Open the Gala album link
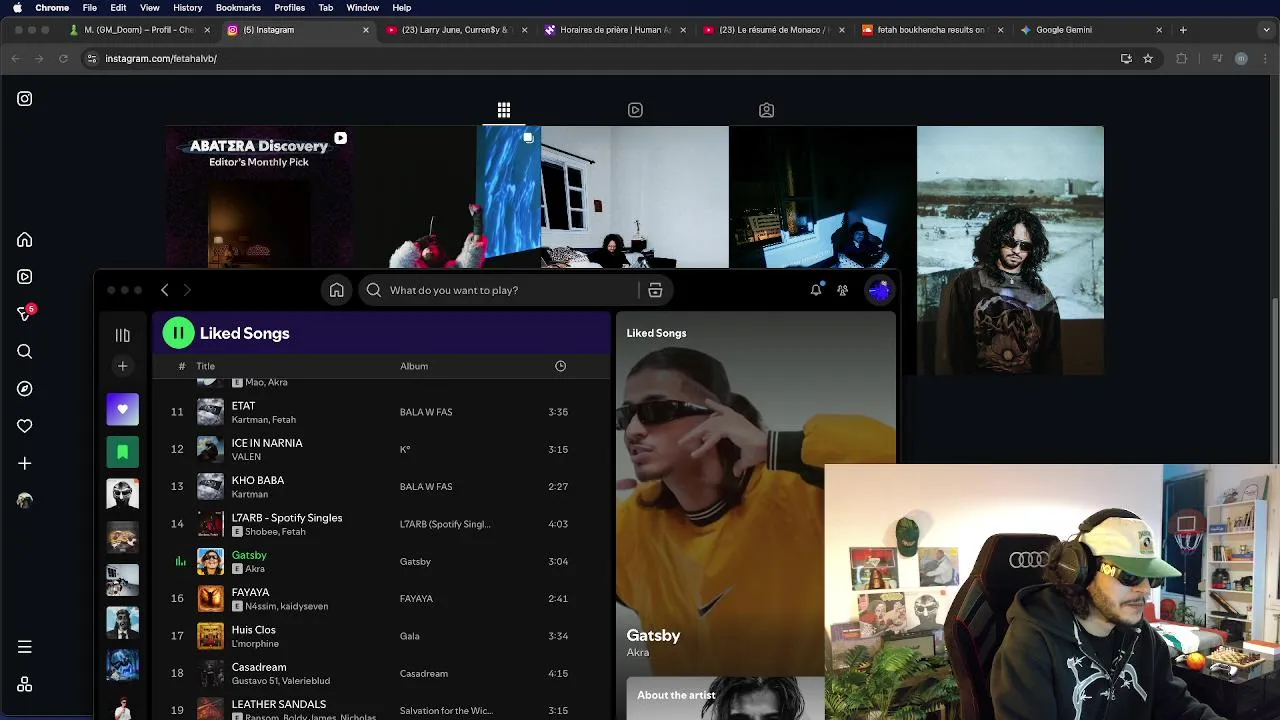 (x=409, y=636)
